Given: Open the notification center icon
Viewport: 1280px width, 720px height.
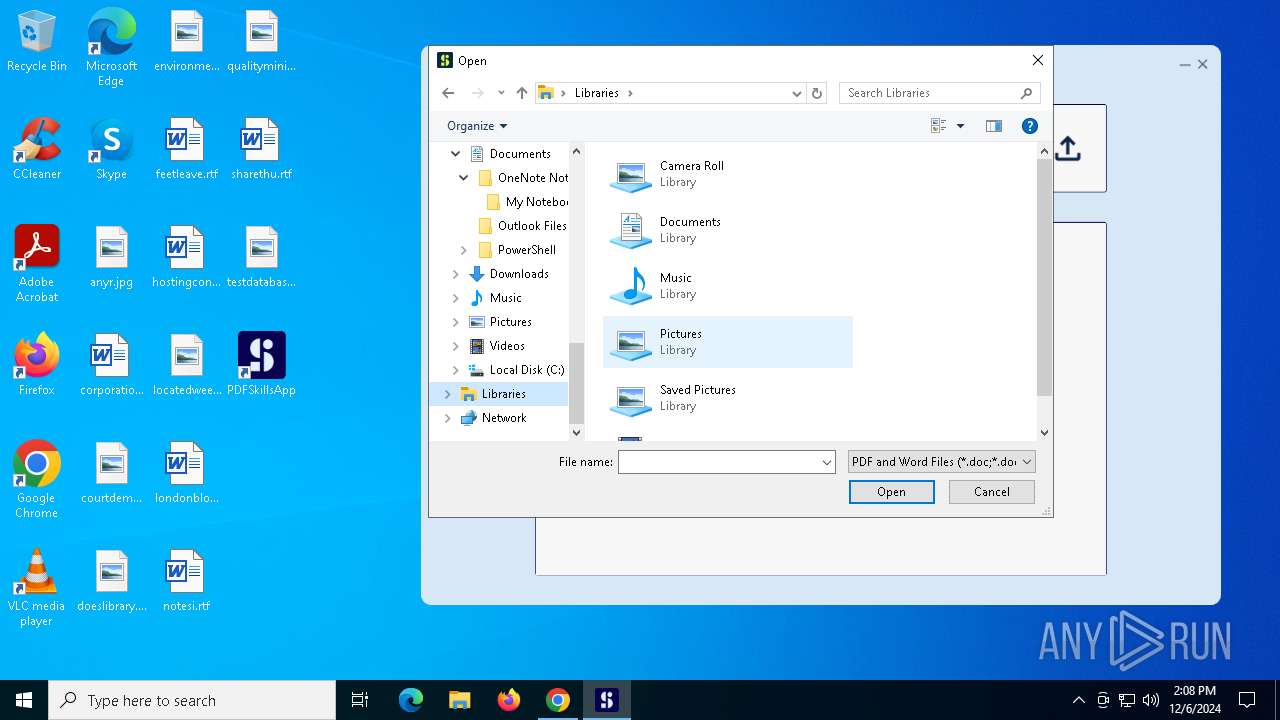Looking at the screenshot, I should point(1247,700).
